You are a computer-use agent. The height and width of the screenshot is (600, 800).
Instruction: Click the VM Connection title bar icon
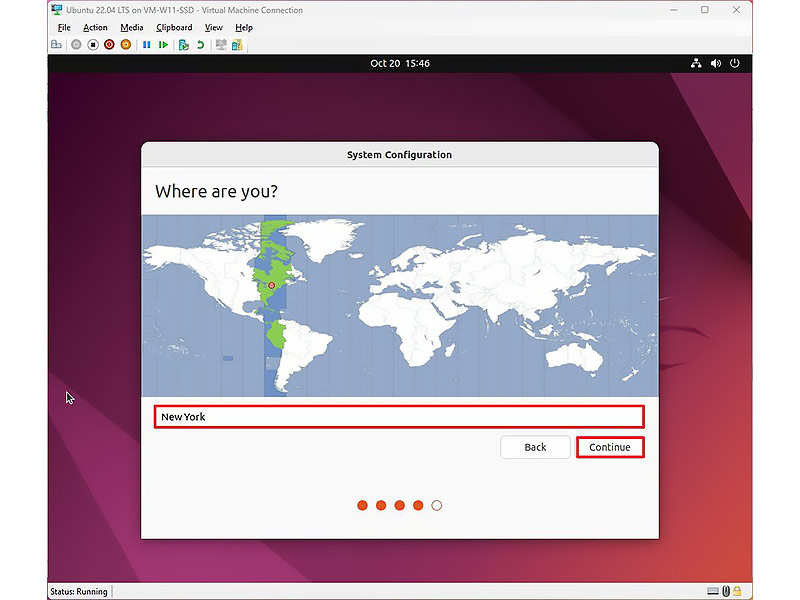[57, 10]
